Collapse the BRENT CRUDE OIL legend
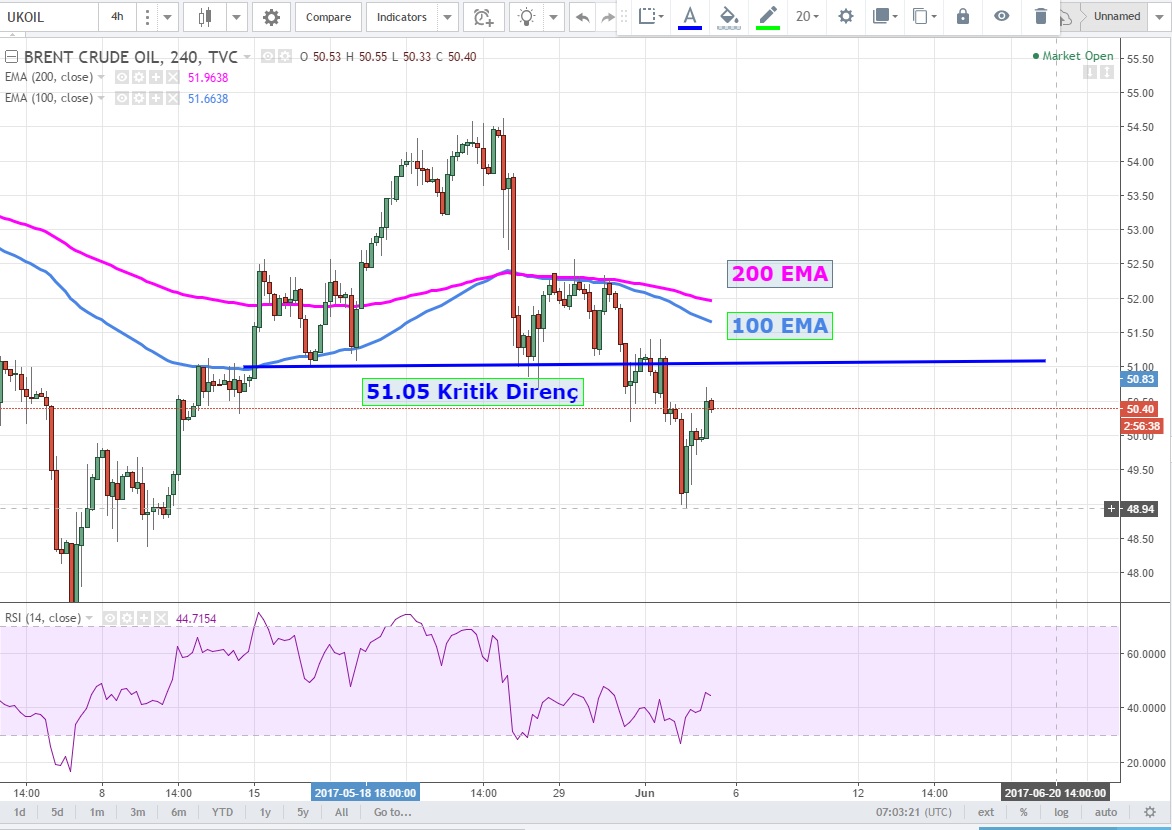This screenshot has width=1172, height=830. pyautogui.click(x=11, y=57)
